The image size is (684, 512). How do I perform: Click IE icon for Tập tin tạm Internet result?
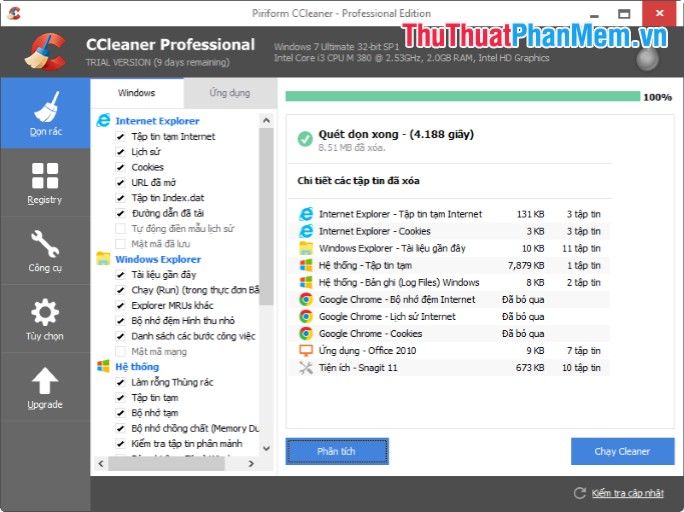pyautogui.click(x=306, y=214)
